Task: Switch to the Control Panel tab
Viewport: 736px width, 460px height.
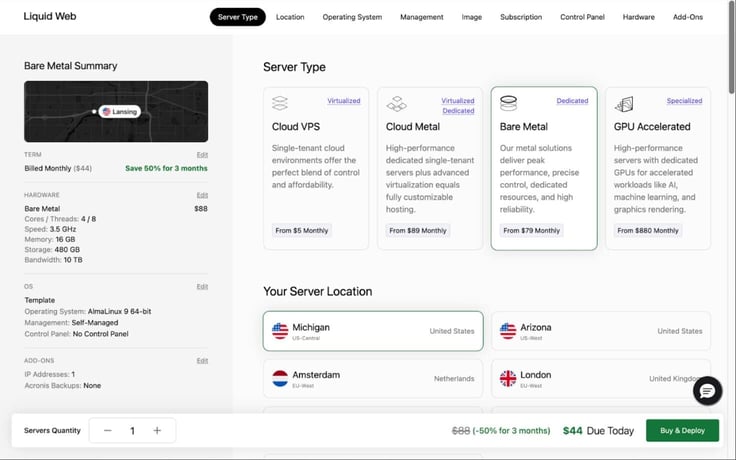Action: [x=583, y=17]
